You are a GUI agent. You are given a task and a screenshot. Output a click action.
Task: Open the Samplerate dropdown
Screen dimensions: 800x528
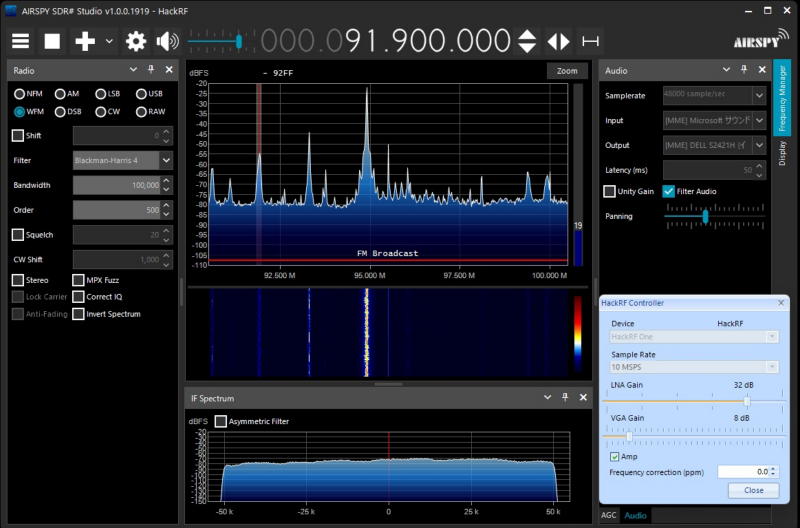[x=759, y=95]
